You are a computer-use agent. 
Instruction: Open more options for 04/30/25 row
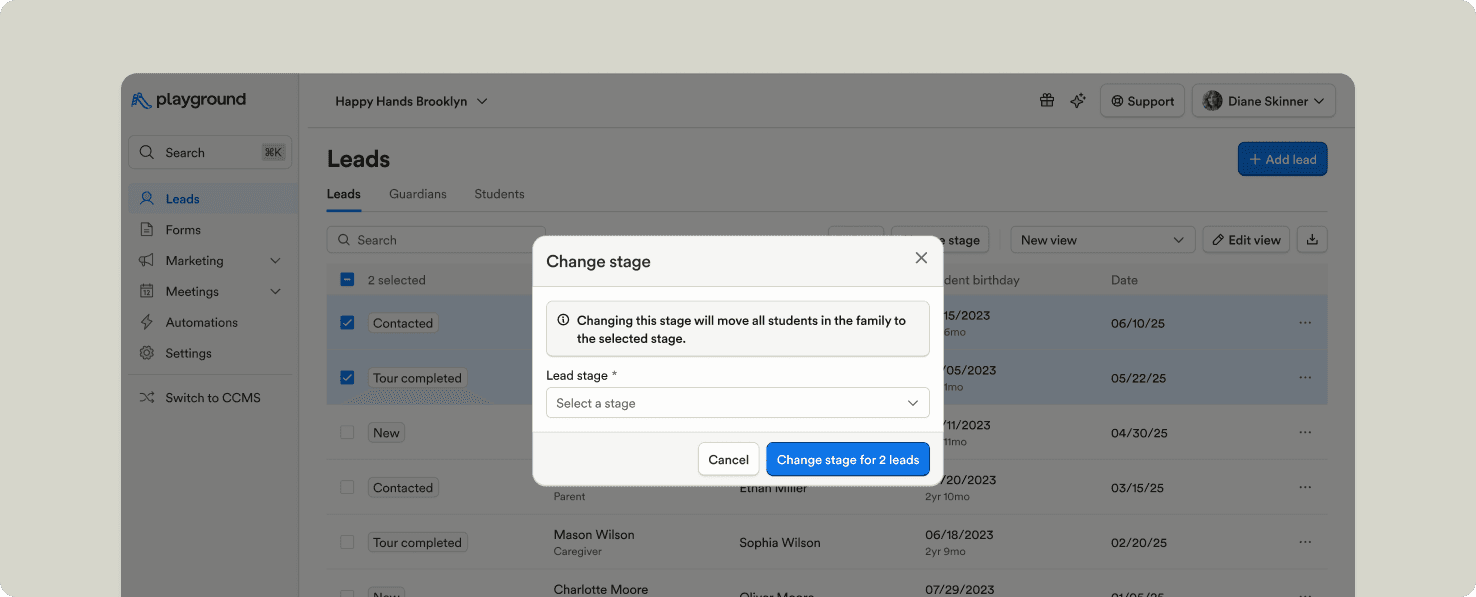(1305, 433)
